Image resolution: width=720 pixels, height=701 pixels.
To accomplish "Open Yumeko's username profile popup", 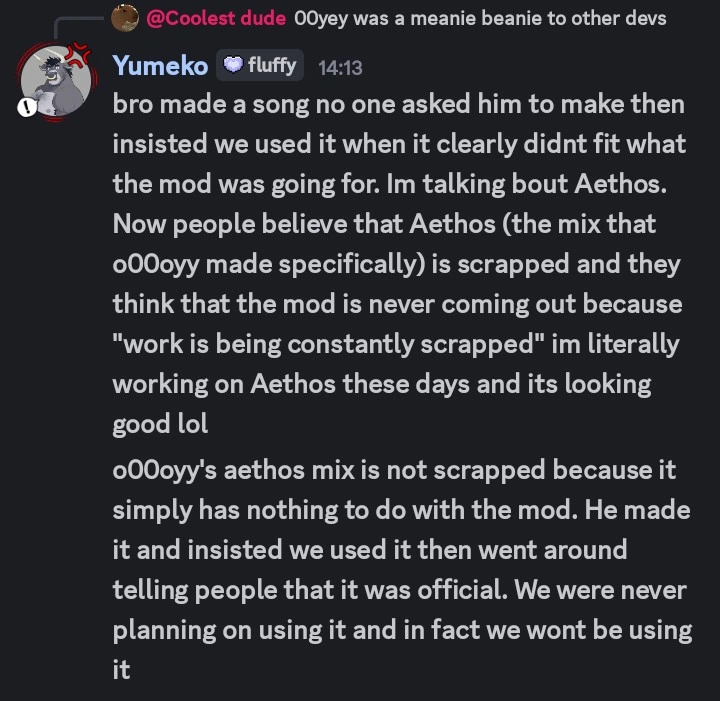I will coord(160,66).
